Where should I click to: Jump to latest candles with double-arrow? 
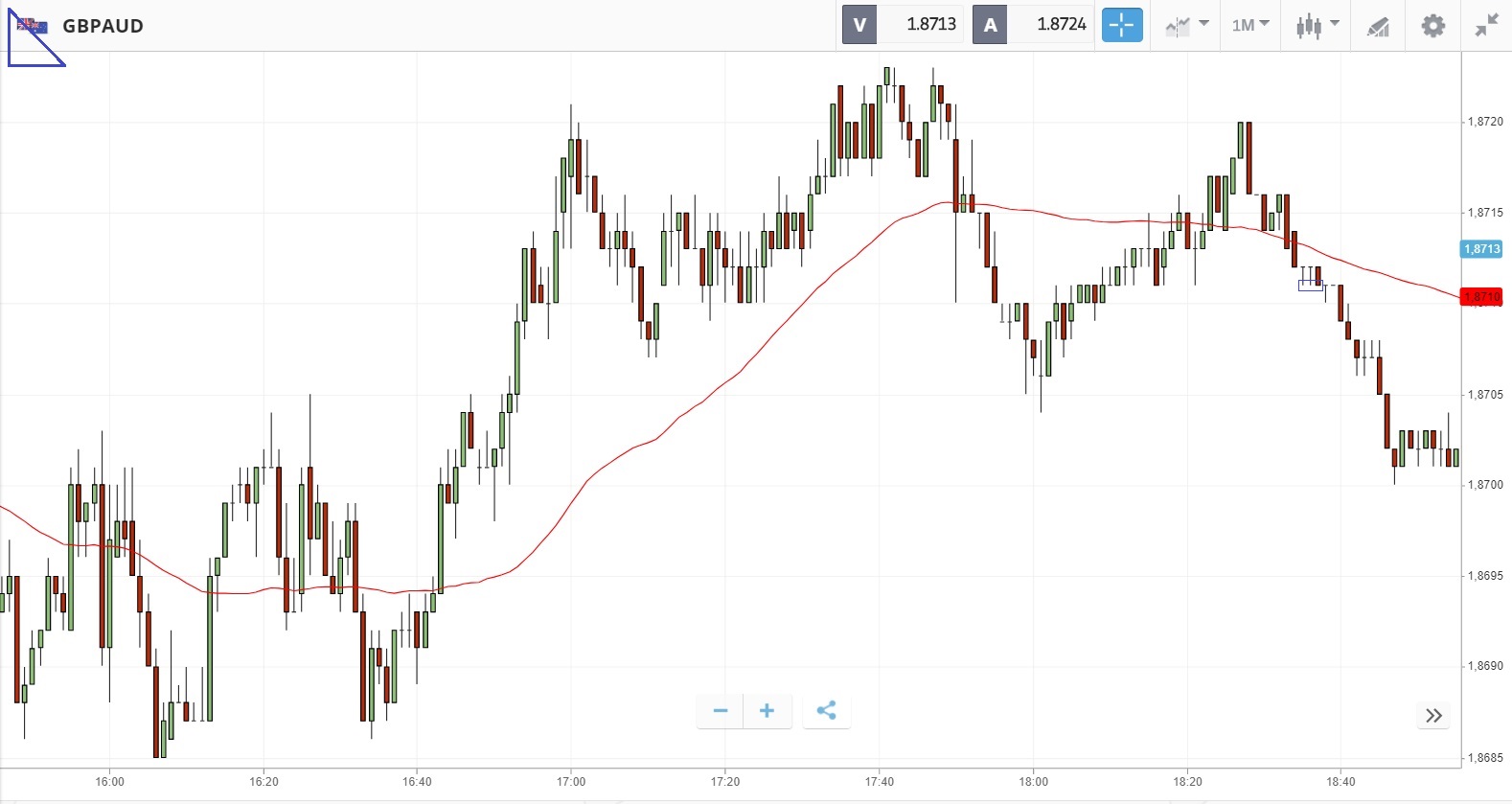tap(1433, 716)
